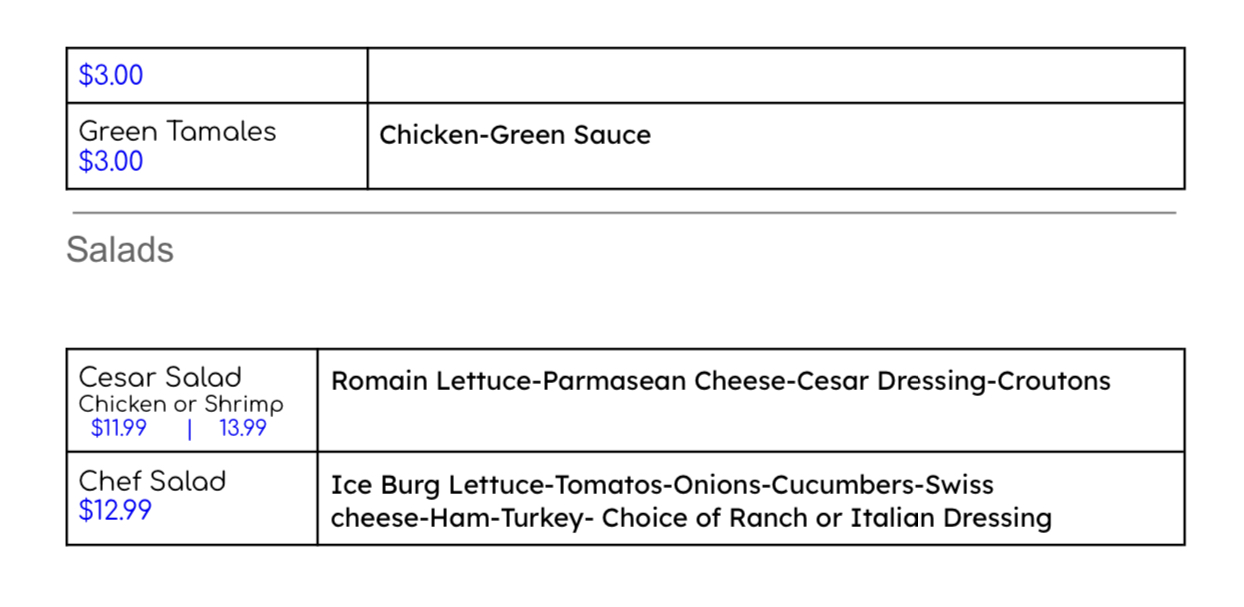
Task: Click the Chicken-Green Sauce description
Action: coord(514,135)
